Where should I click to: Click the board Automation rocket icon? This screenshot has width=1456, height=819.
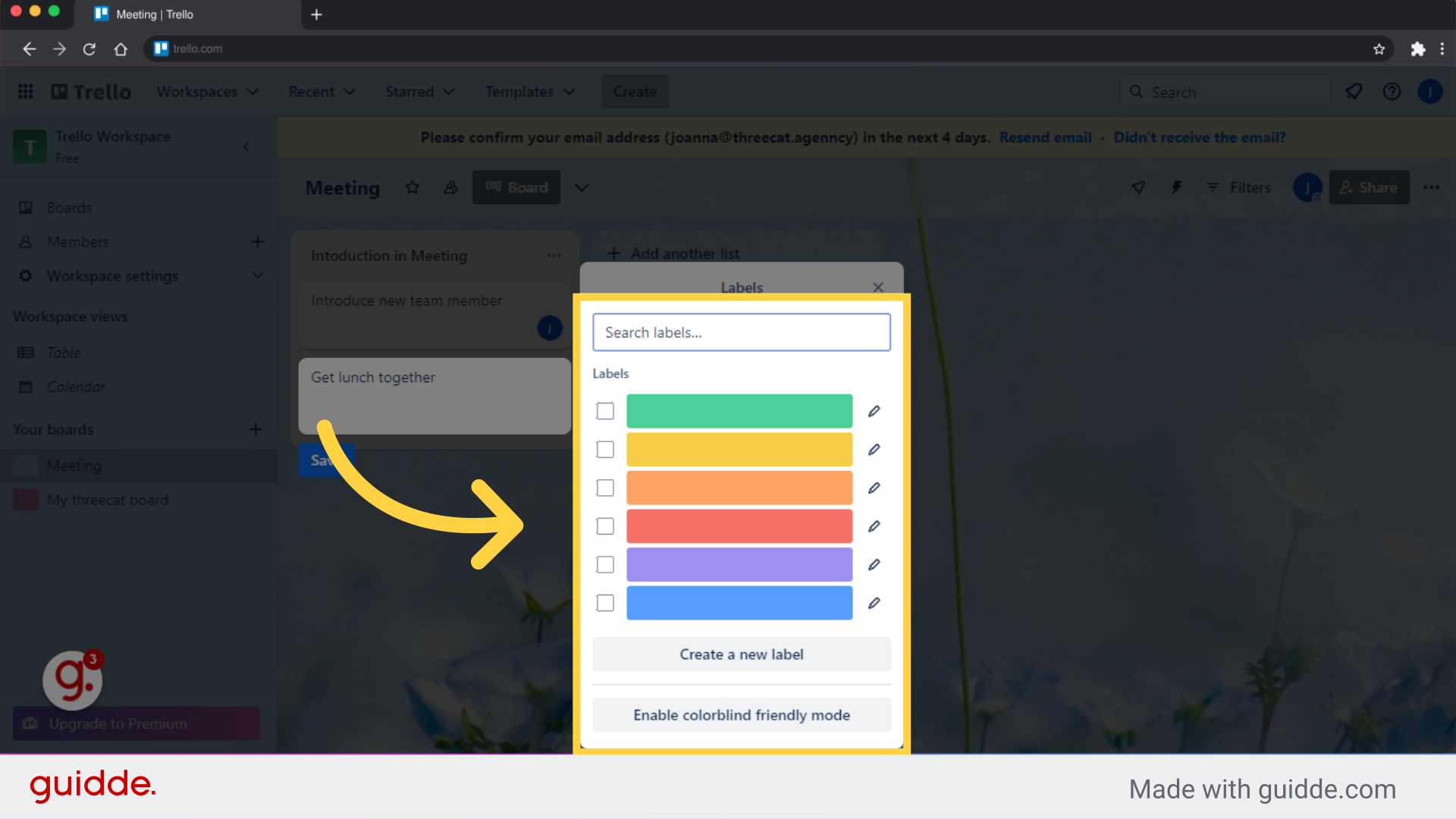click(x=1138, y=187)
